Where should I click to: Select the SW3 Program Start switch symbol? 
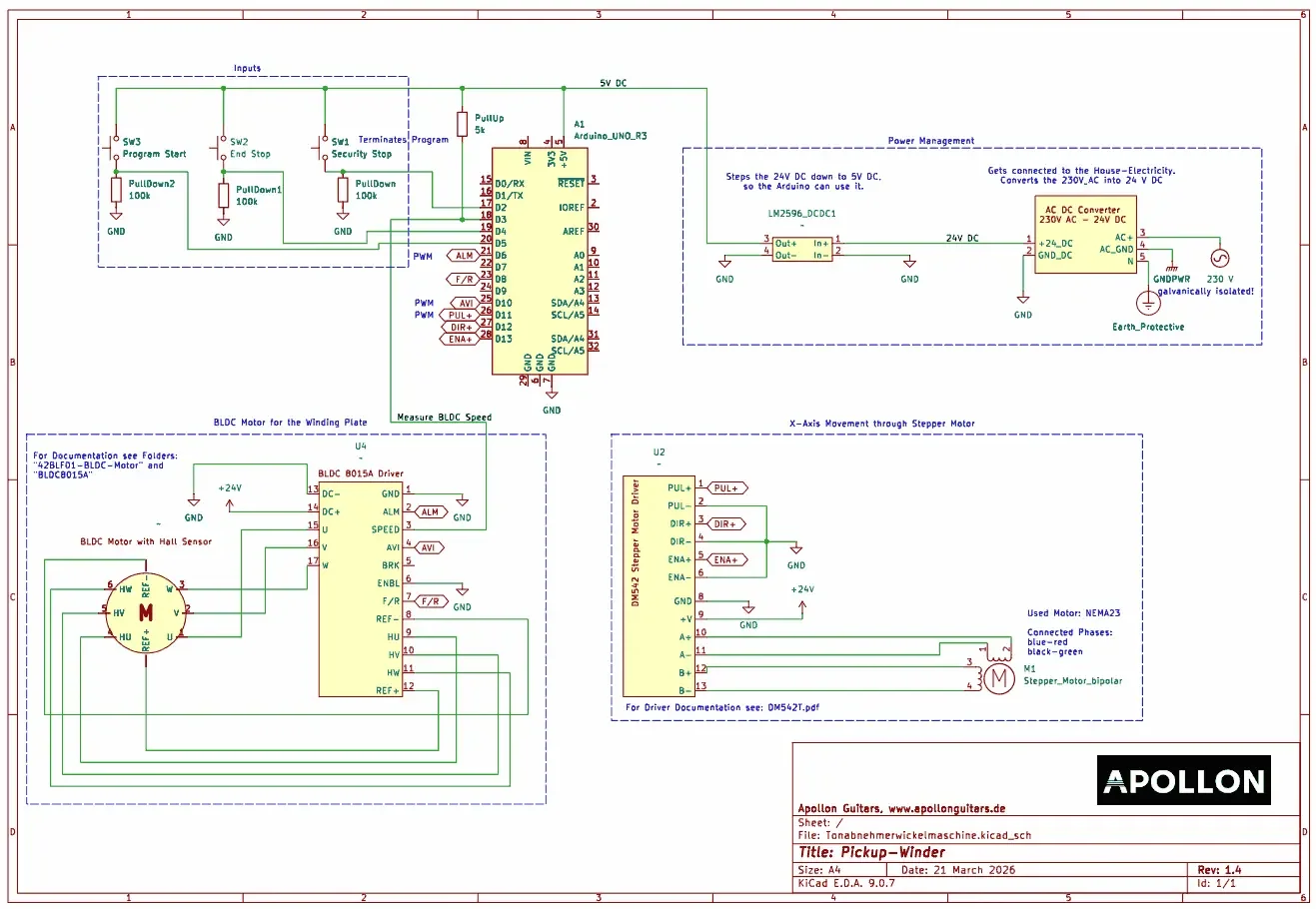click(114, 148)
